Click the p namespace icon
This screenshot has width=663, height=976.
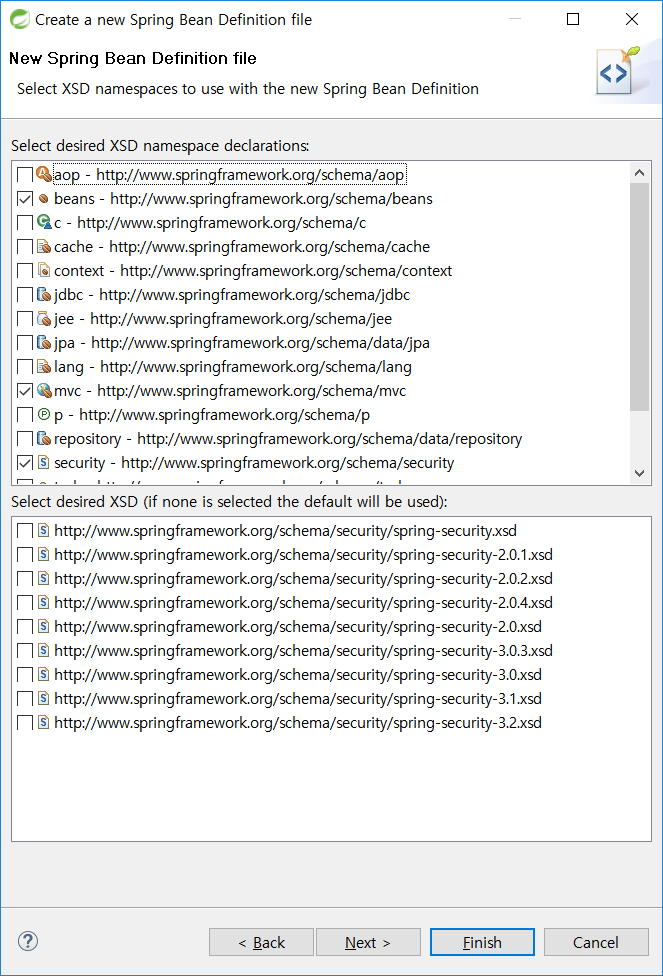click(x=44, y=414)
